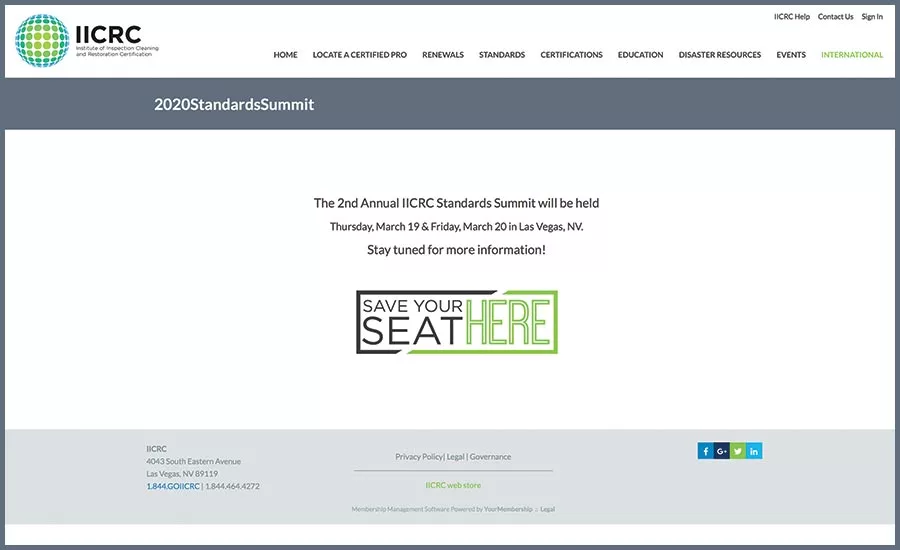900x550 pixels.
Task: Select the EDUCATION menu item
Action: click(641, 55)
